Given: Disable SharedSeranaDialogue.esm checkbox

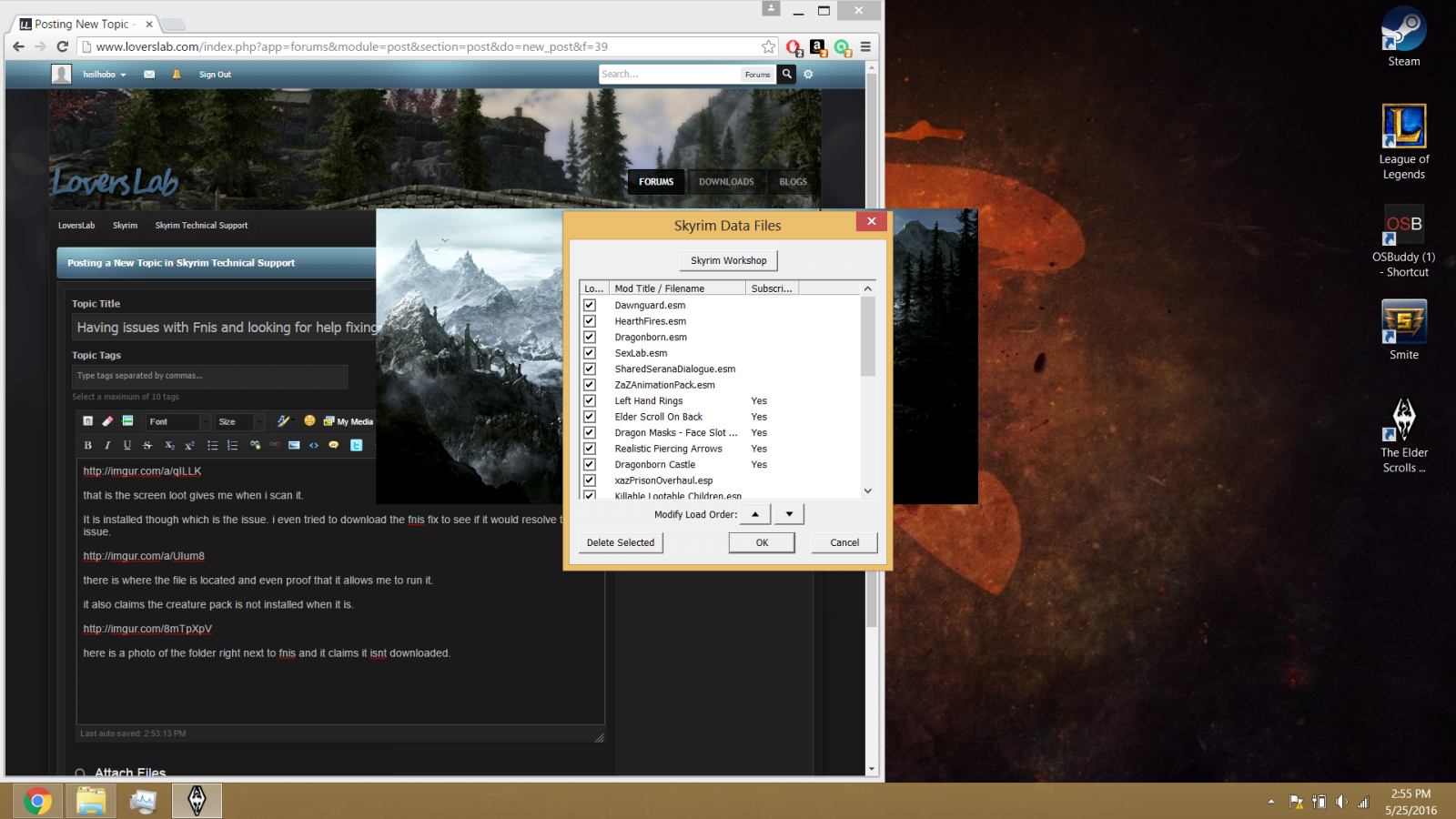Looking at the screenshot, I should point(590,369).
